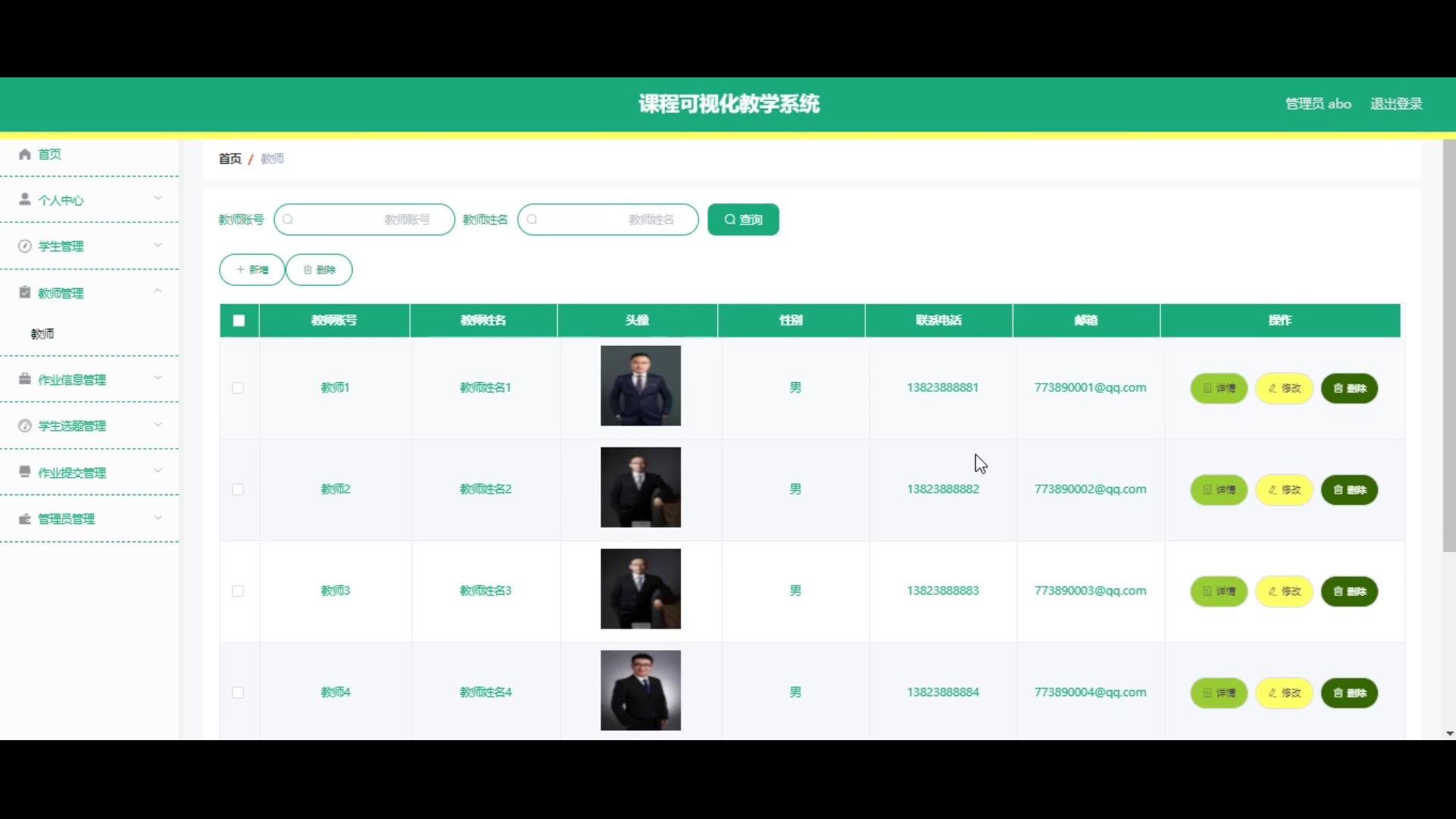Click 修改 for row 教师4
The image size is (1456, 819).
tap(1285, 693)
